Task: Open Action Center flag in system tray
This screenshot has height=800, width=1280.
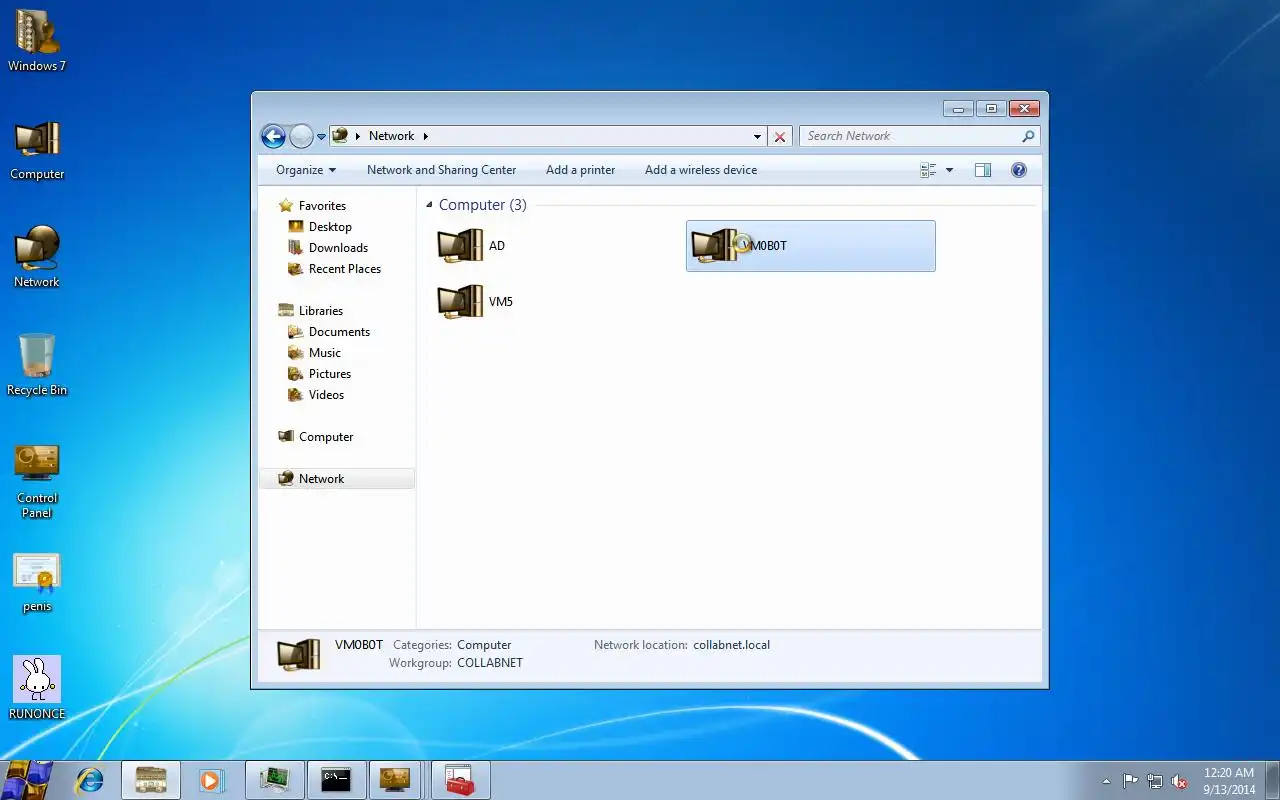Action: 1130,781
